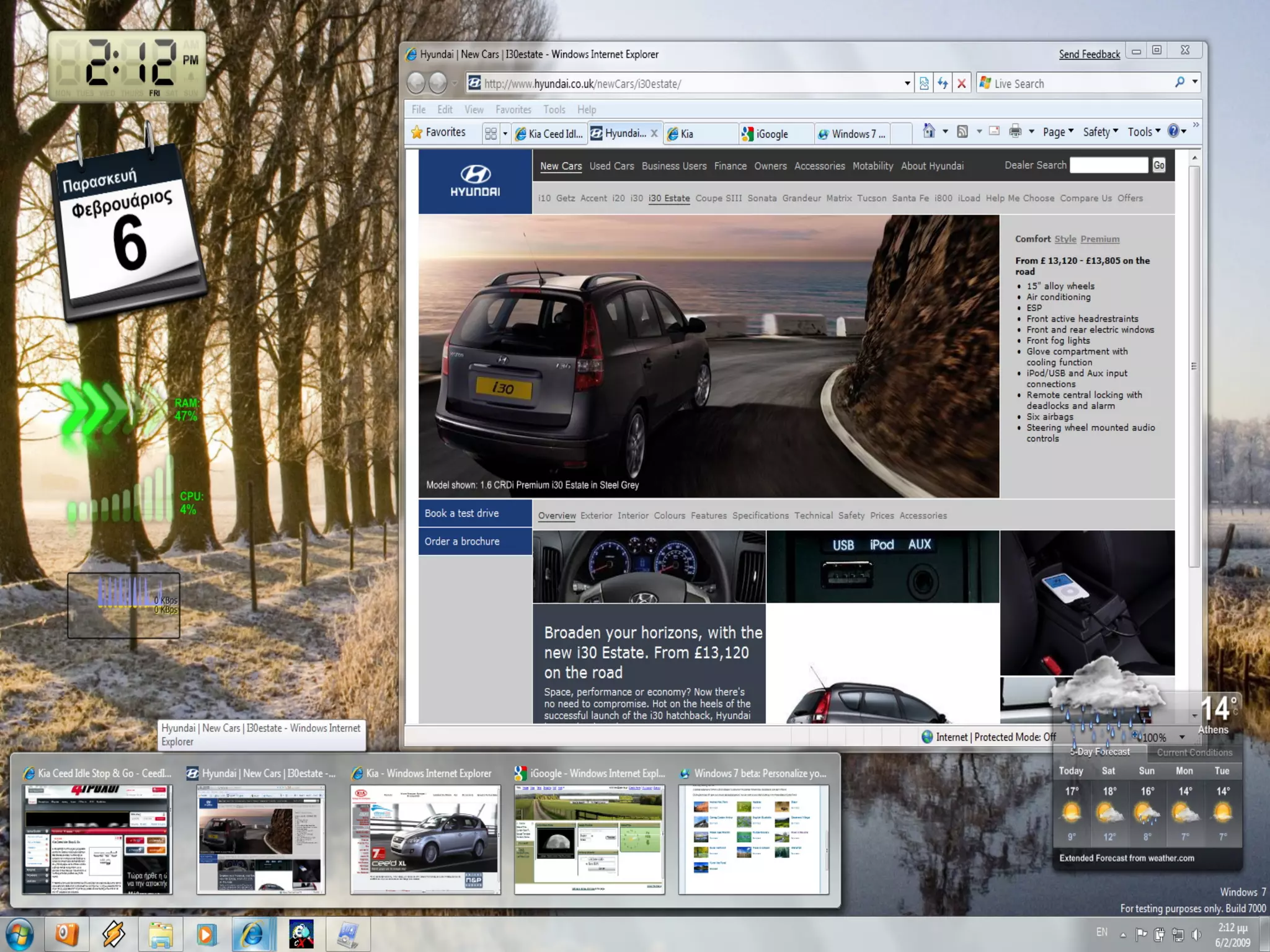Switch to the iGoogle browser tab

click(x=772, y=134)
